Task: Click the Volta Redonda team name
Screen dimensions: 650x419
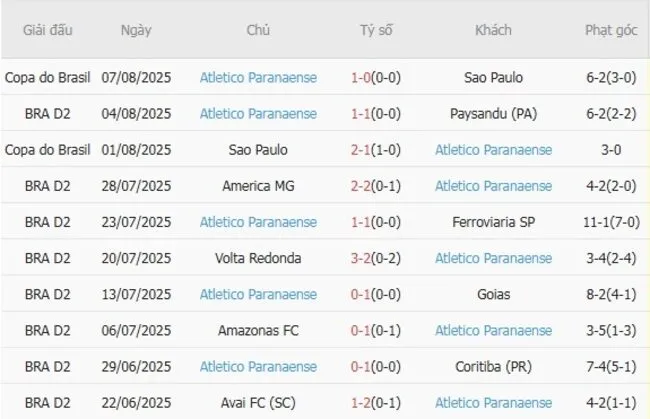Action: (258, 258)
